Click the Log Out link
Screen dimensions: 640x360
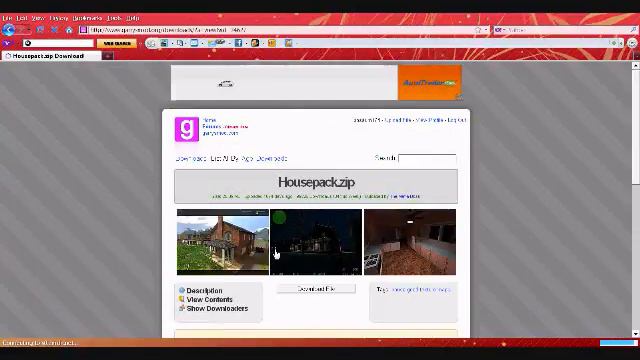click(x=457, y=120)
